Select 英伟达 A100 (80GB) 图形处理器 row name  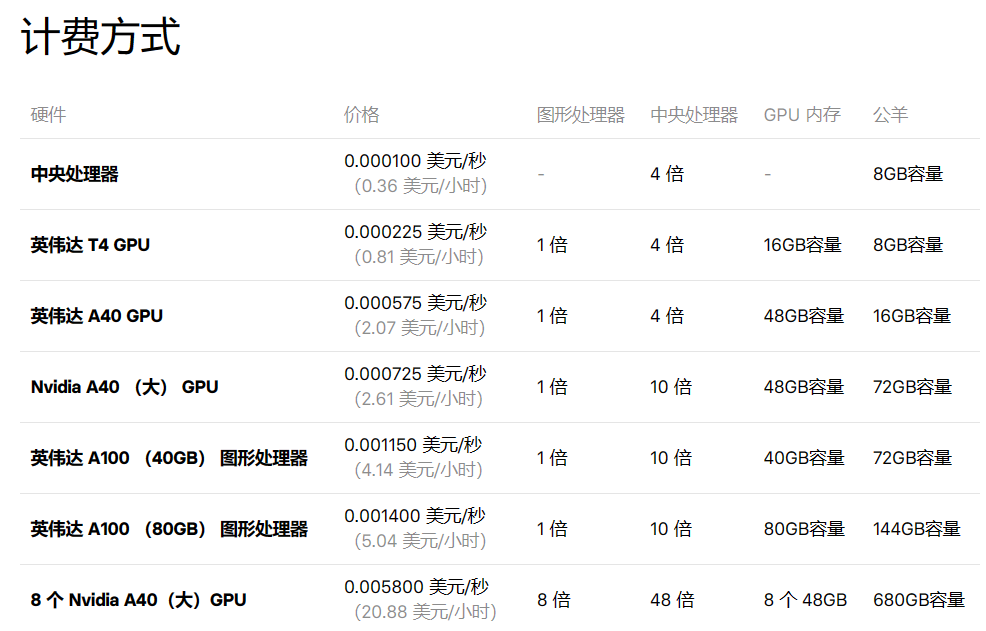pyautogui.click(x=169, y=529)
